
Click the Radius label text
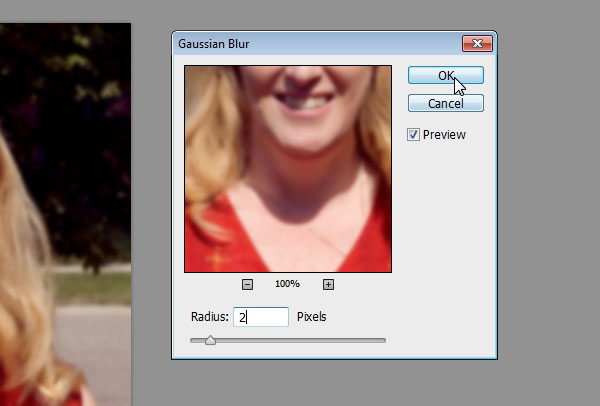coord(210,317)
